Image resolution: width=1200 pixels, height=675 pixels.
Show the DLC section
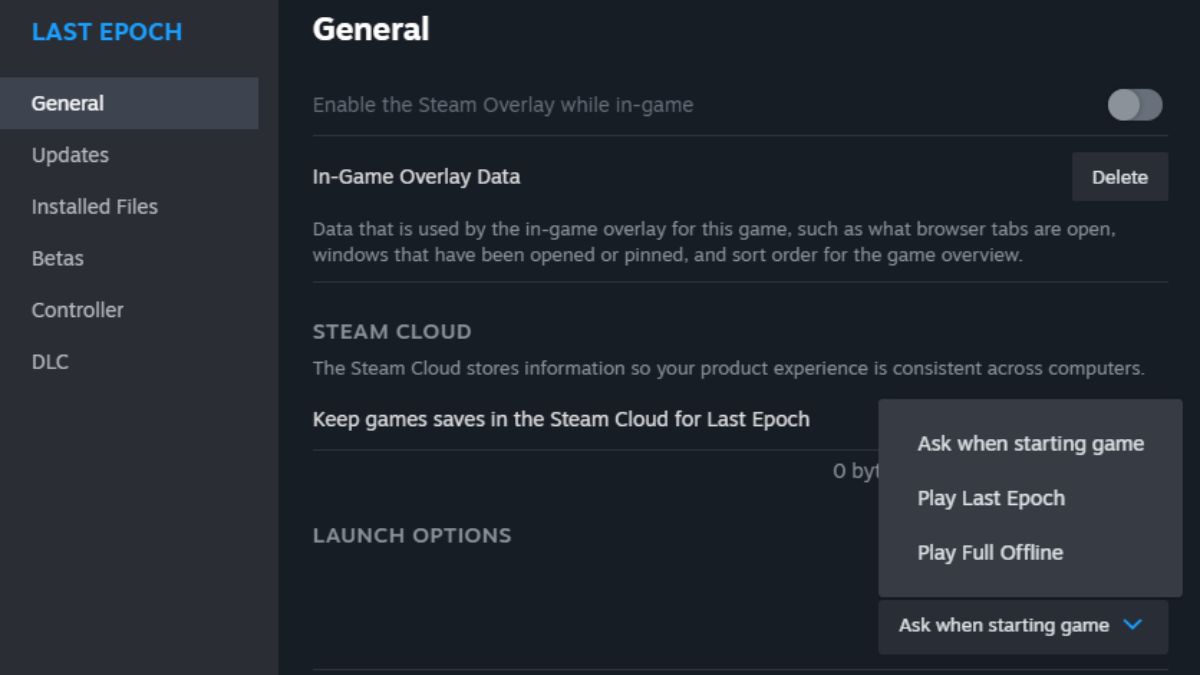pos(50,362)
